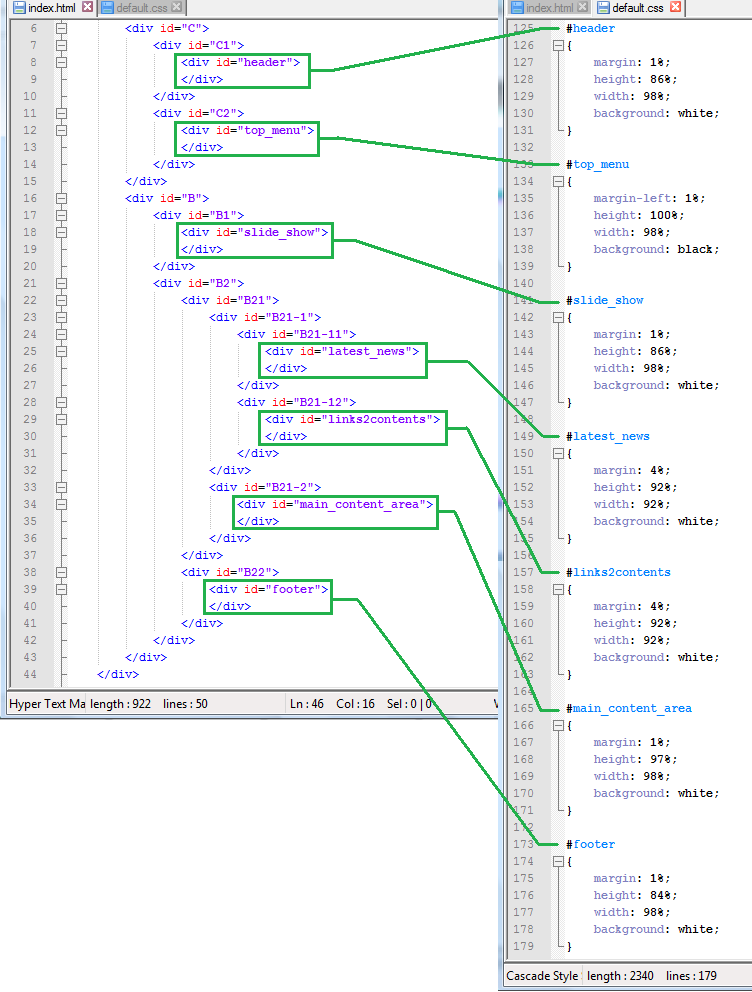Image resolution: width=752 pixels, height=992 pixels.
Task: Fold the #header CSS rule at line 126
Action: pyautogui.click(x=558, y=46)
